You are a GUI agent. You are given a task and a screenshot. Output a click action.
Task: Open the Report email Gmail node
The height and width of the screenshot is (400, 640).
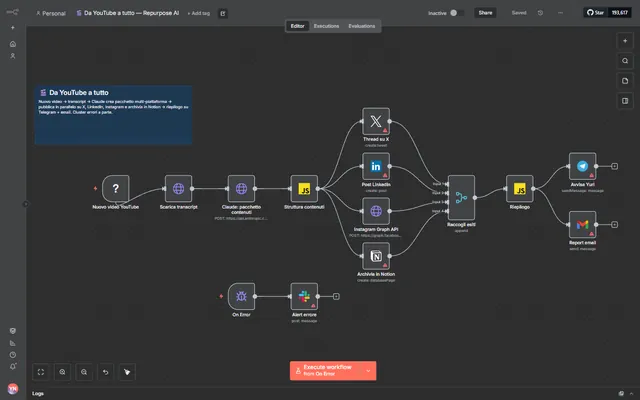pos(582,224)
